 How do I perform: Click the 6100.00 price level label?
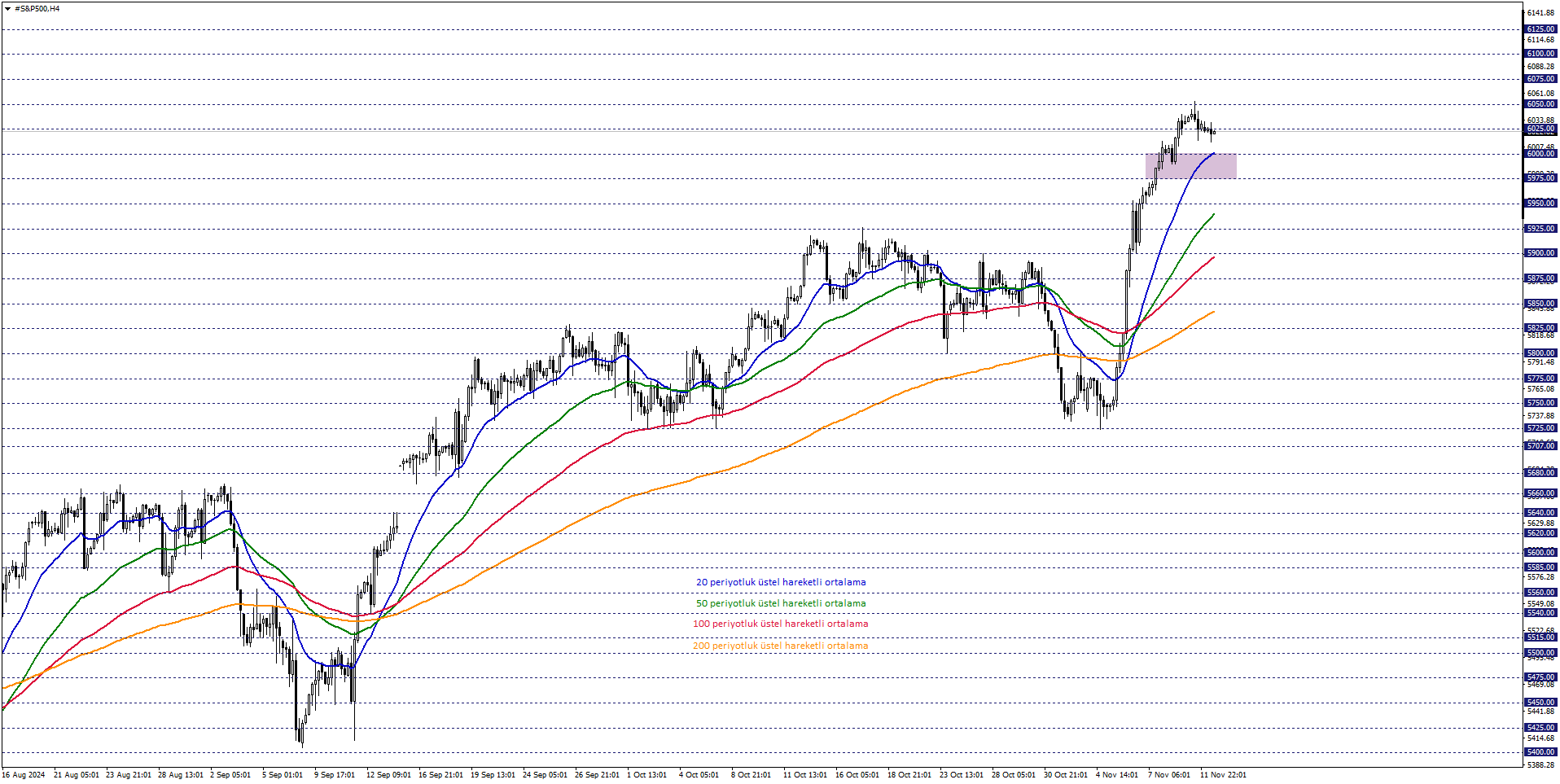(1540, 54)
